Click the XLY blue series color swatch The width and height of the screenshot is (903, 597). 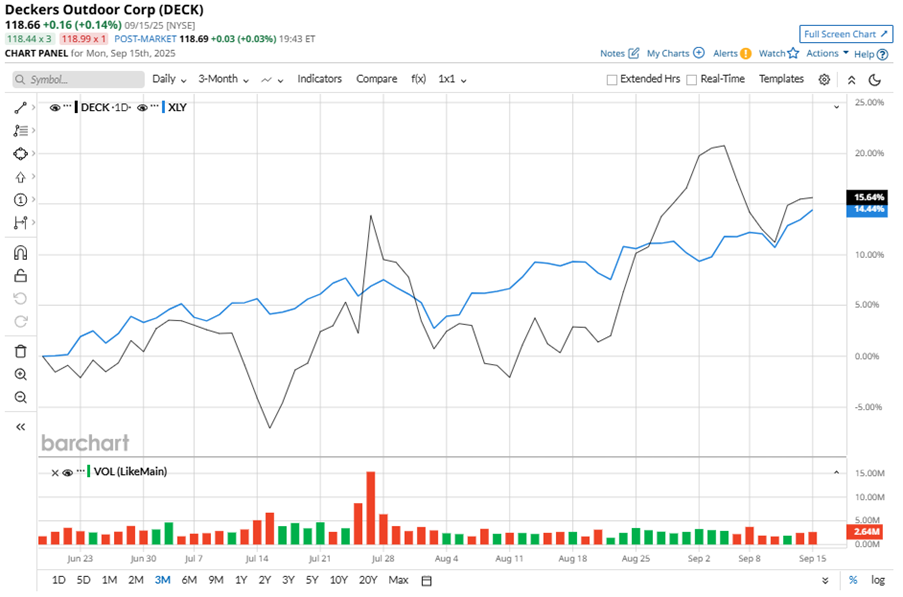click(x=164, y=107)
